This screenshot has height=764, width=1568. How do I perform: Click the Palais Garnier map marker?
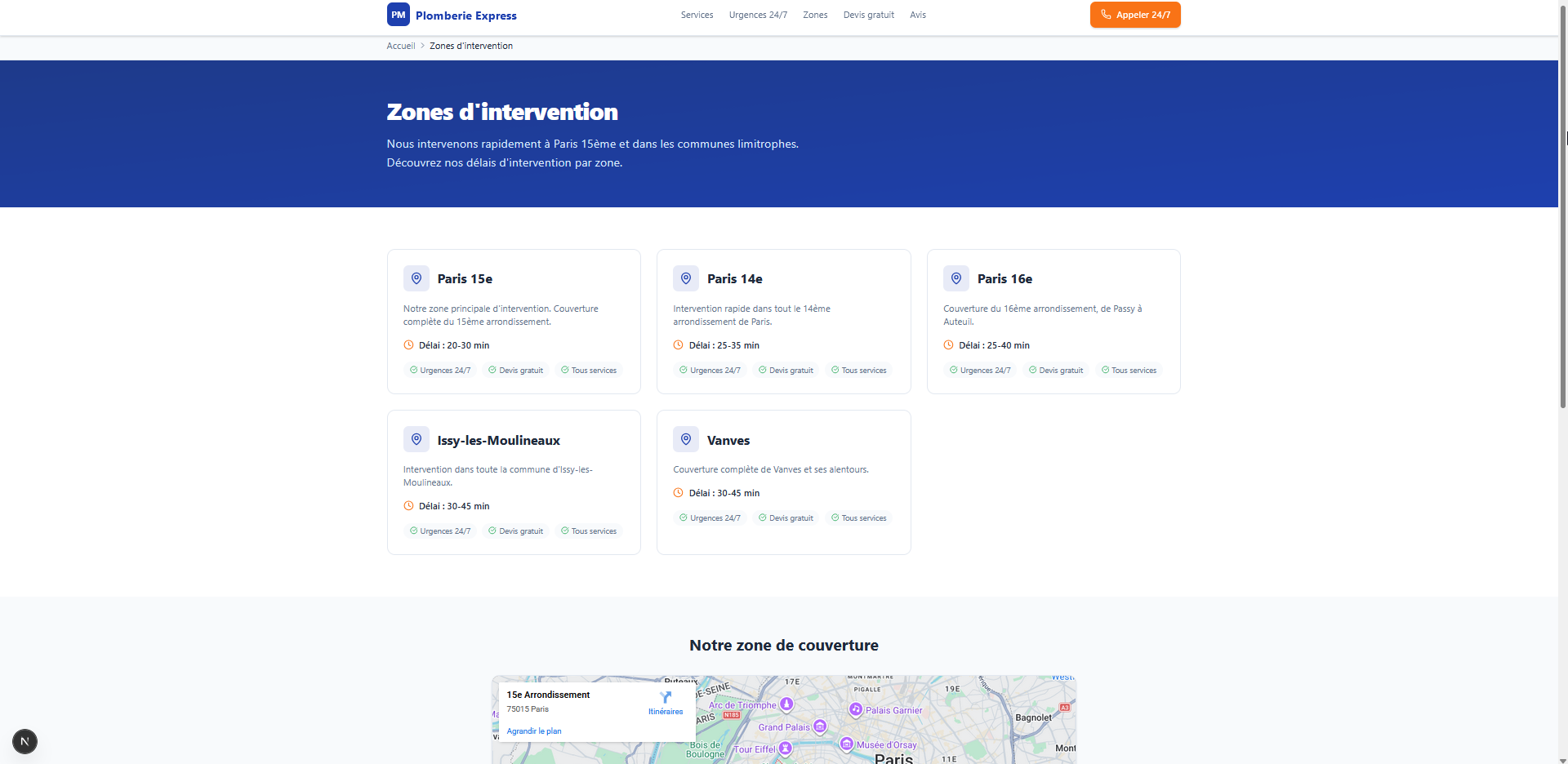[x=856, y=709]
